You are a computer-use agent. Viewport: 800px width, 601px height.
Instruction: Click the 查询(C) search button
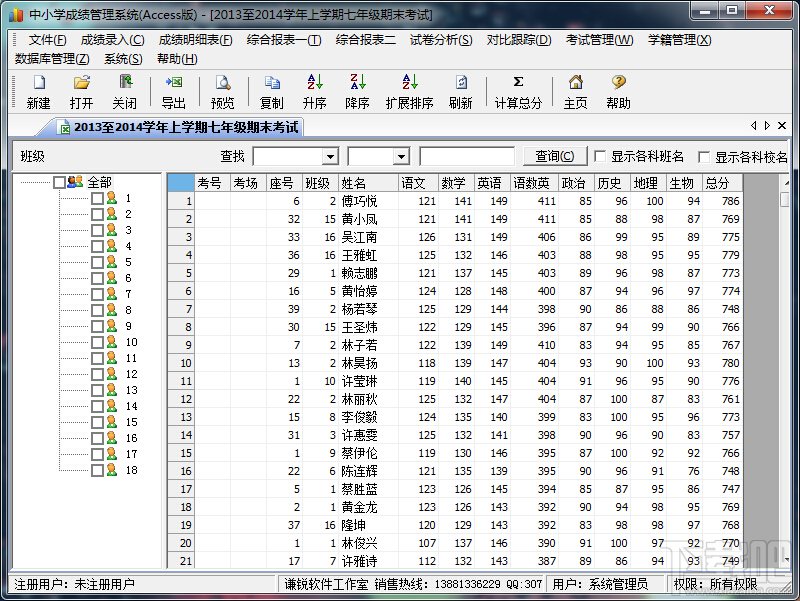click(x=555, y=156)
